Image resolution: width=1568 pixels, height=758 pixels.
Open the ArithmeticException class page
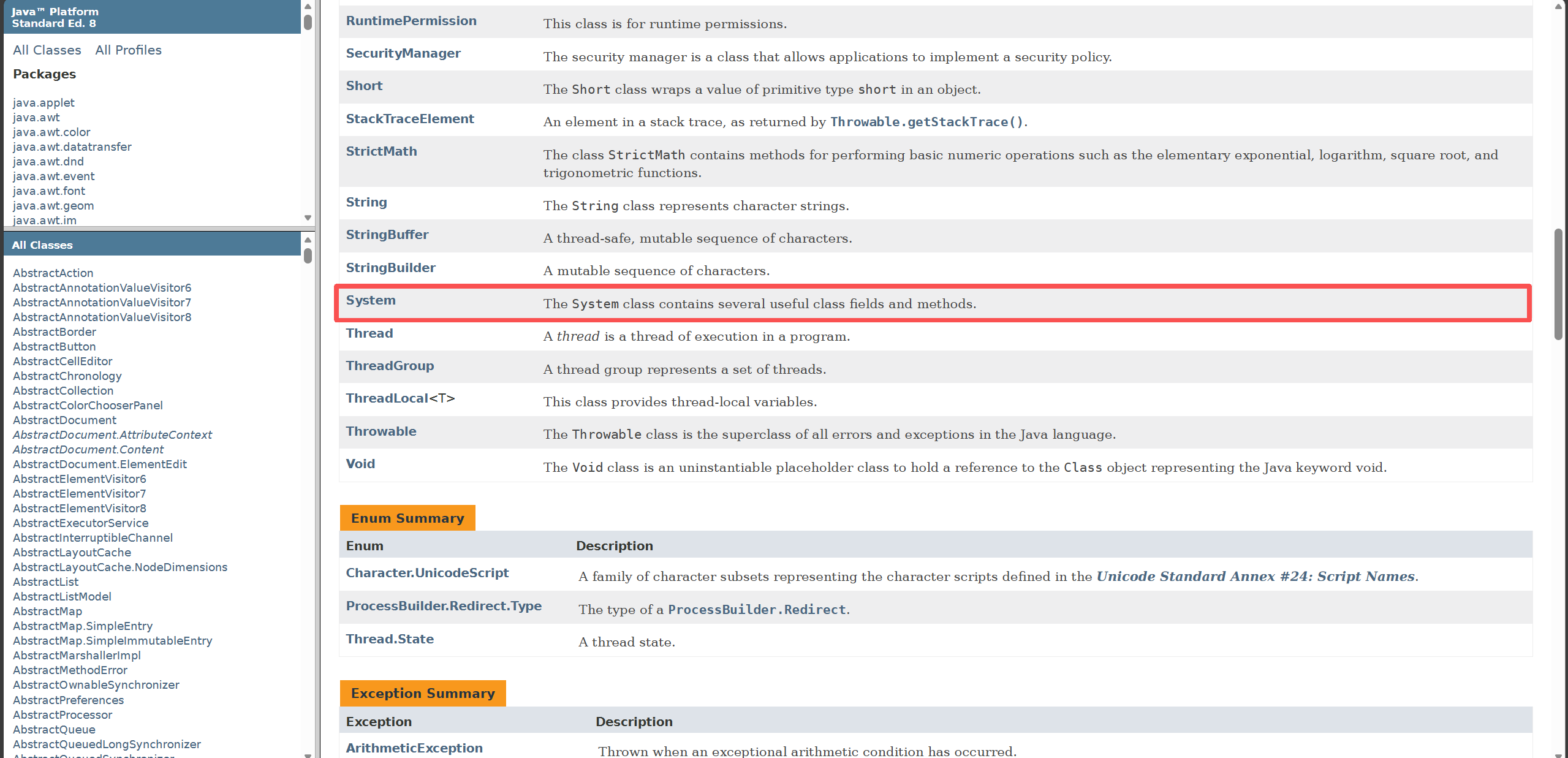coord(414,748)
